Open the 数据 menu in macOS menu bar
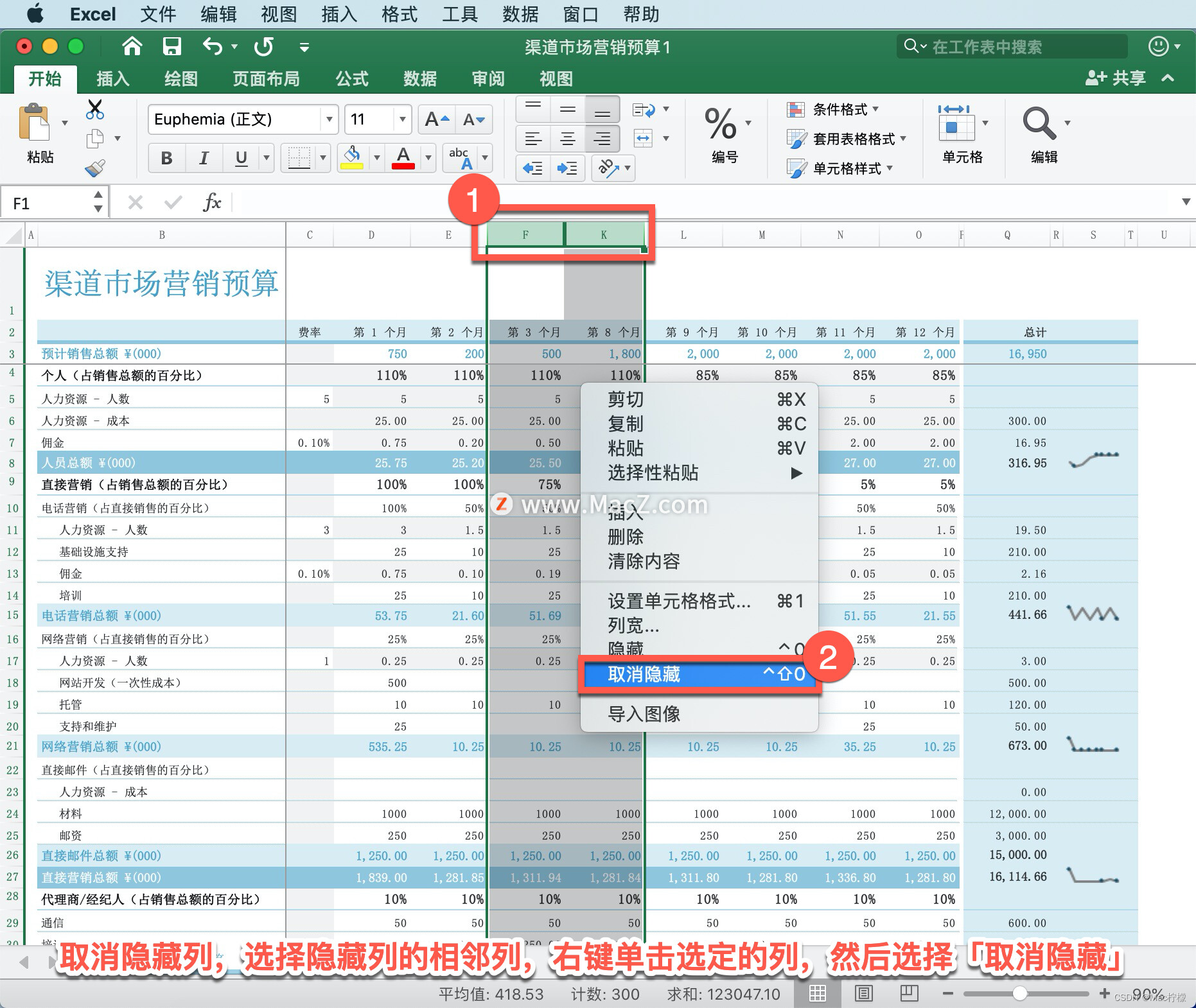Viewport: 1196px width, 1008px height. [520, 14]
